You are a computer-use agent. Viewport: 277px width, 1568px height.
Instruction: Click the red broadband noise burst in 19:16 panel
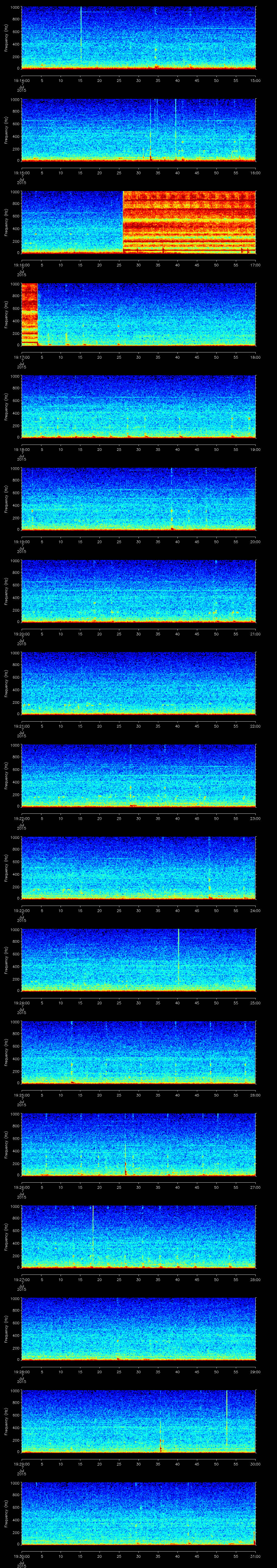tap(189, 222)
